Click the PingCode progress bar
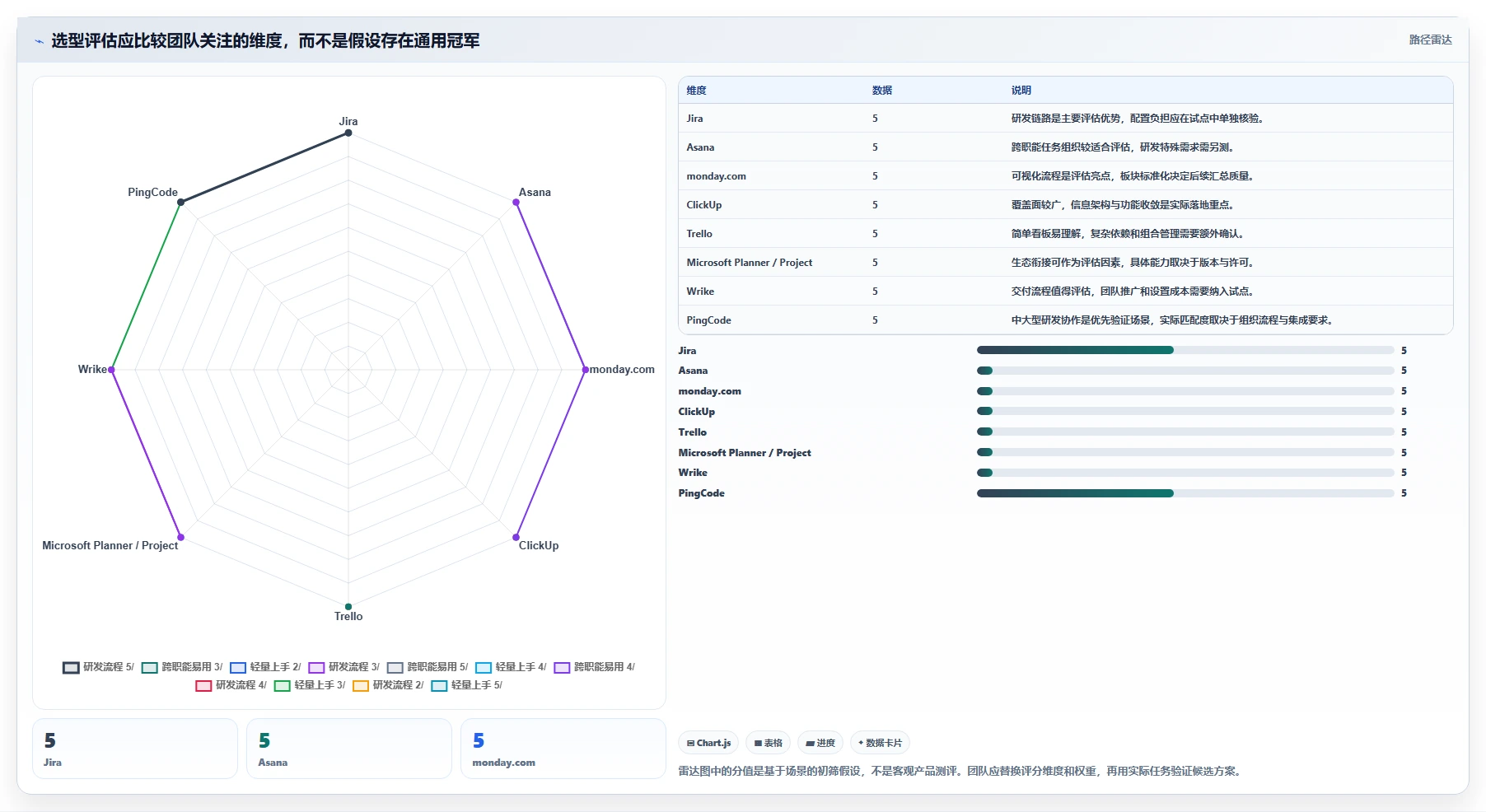The width and height of the screenshot is (1486, 812). coord(1185,493)
